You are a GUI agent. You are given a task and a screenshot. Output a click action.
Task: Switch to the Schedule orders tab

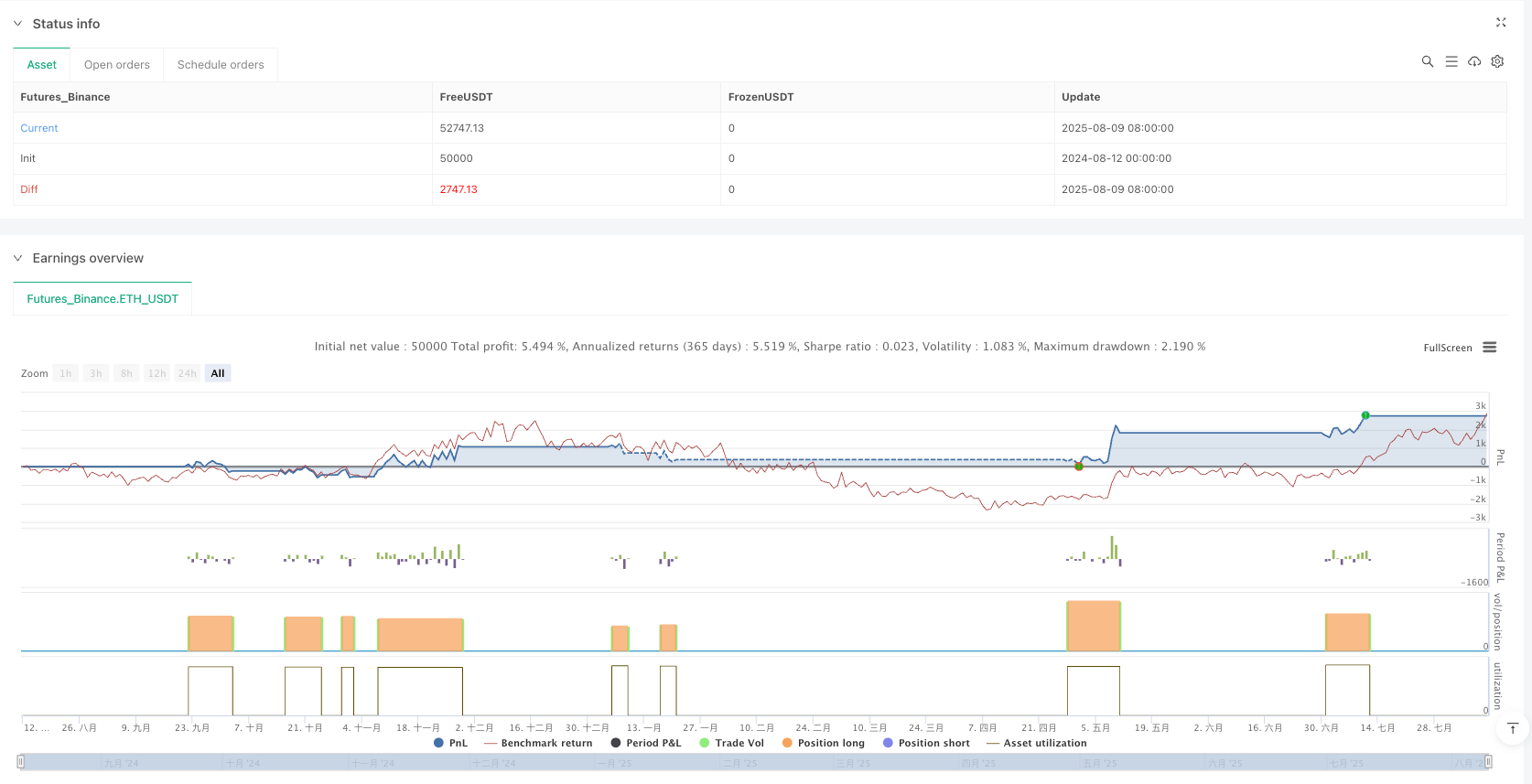tap(221, 65)
